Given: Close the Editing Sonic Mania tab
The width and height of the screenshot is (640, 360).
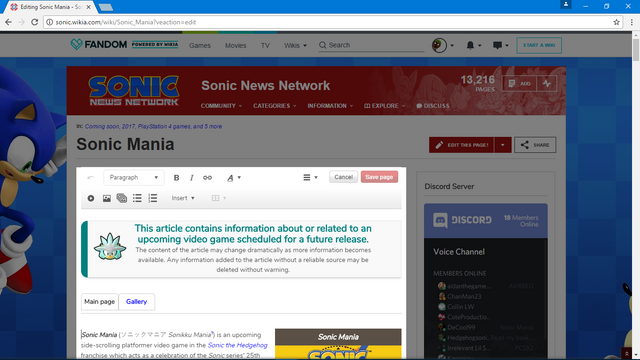Looking at the screenshot, I should pos(88,7).
